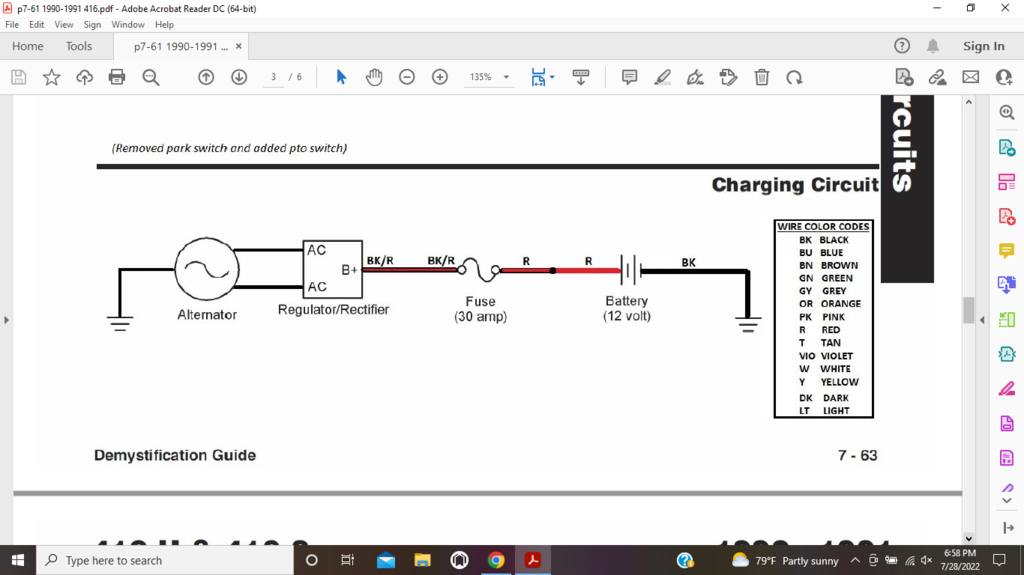Star this file as favorite
This screenshot has height=575, width=1024.
point(52,77)
